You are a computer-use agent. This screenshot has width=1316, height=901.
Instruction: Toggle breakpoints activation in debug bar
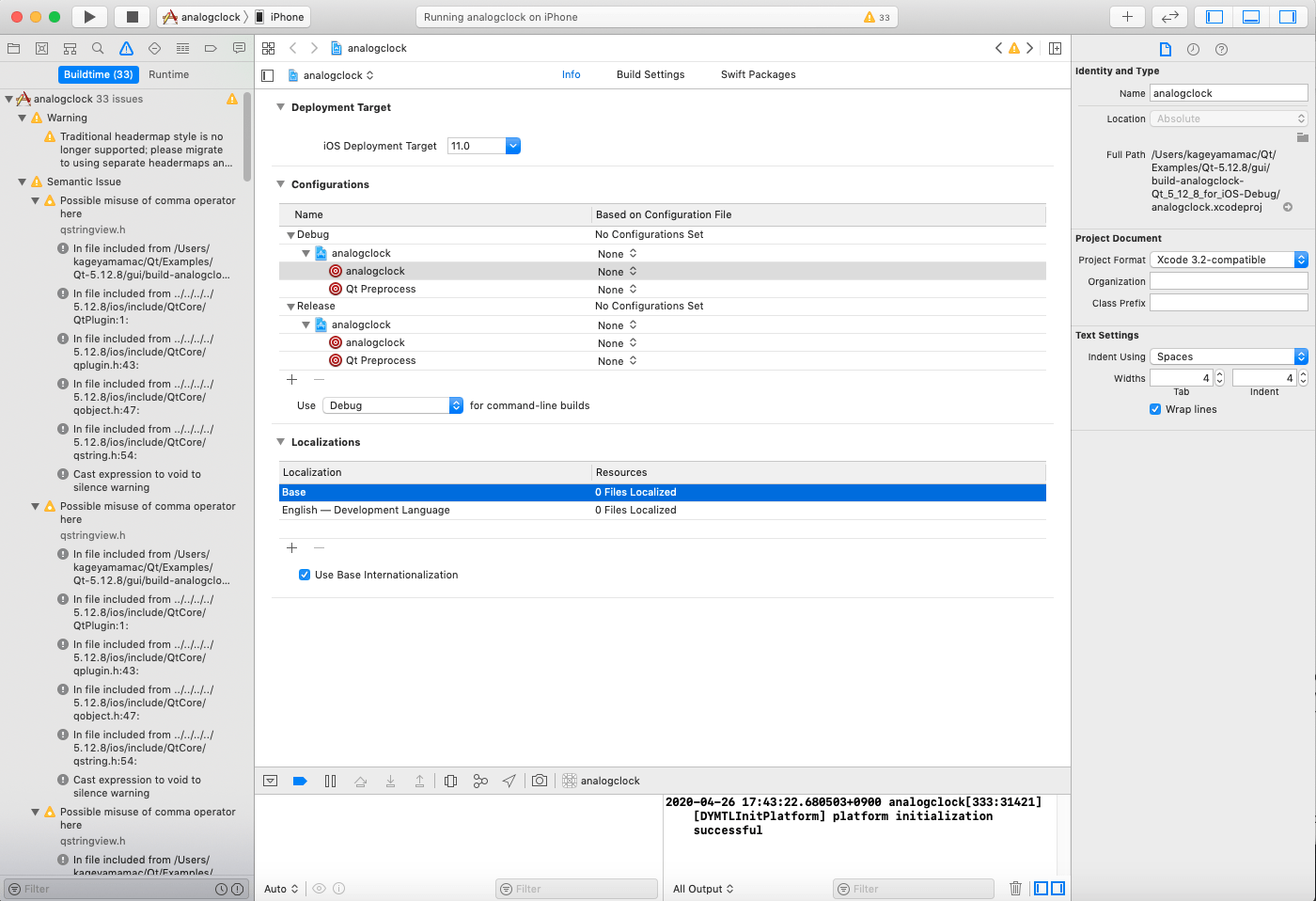(x=300, y=781)
